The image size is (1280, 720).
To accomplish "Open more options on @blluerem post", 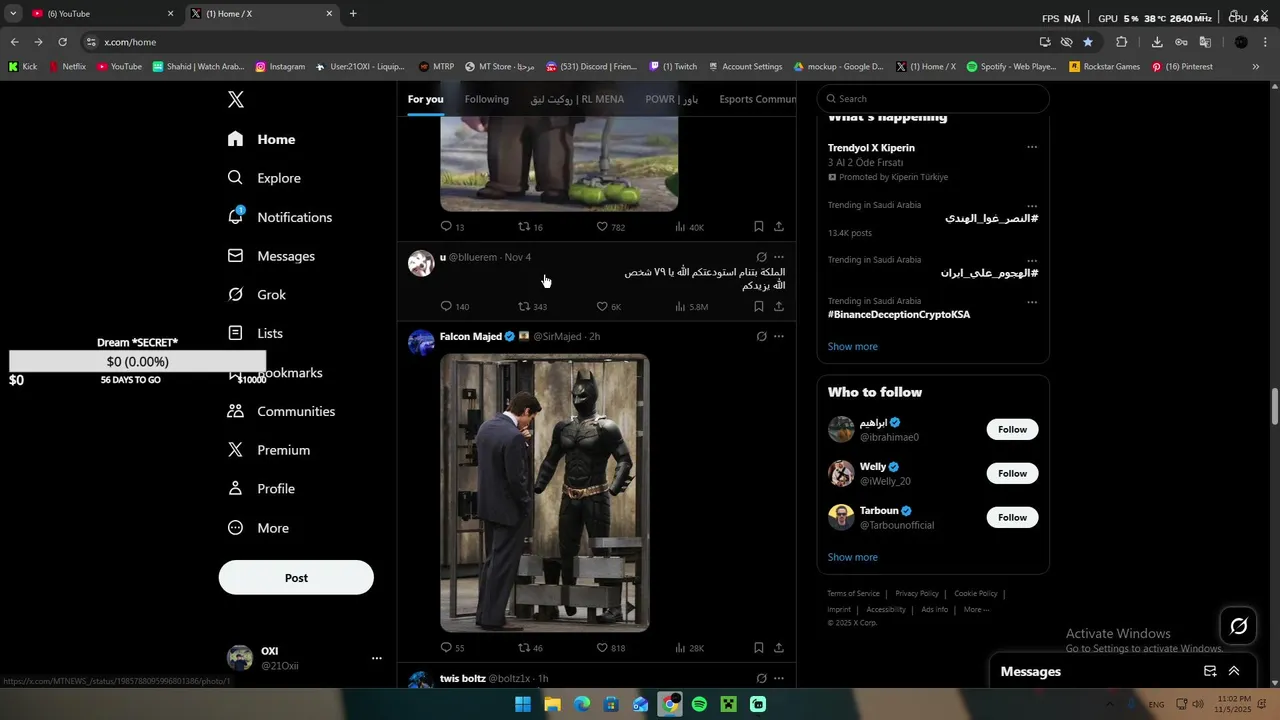I will 779,257.
